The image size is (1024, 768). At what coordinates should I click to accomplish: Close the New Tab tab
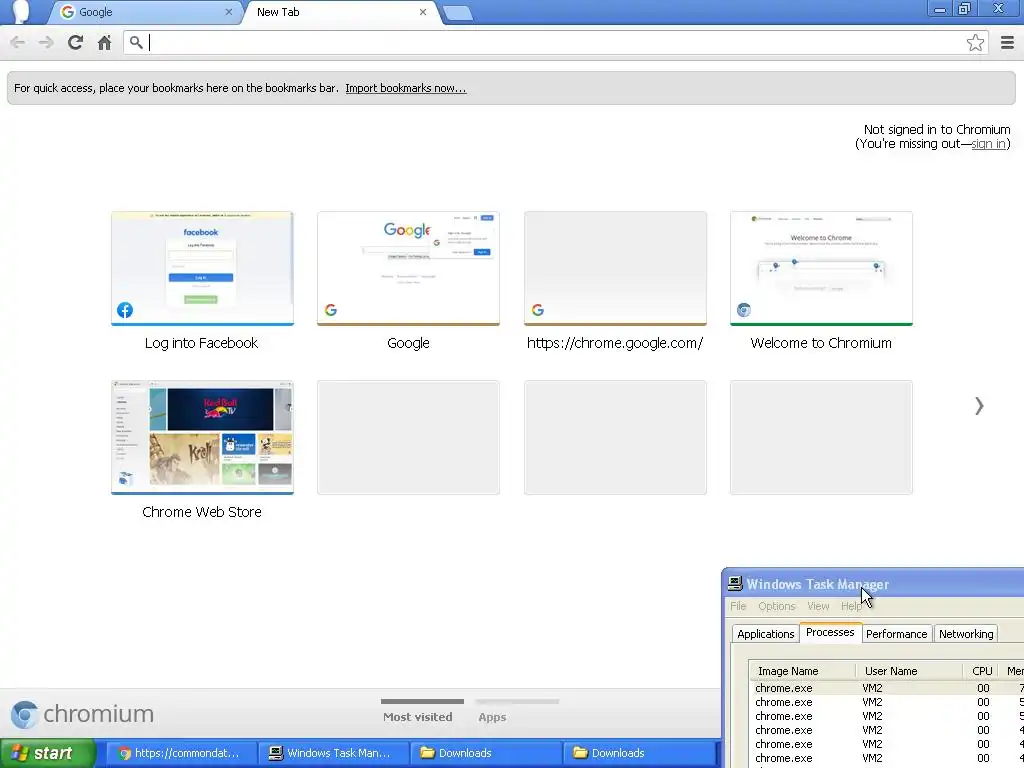click(x=423, y=12)
